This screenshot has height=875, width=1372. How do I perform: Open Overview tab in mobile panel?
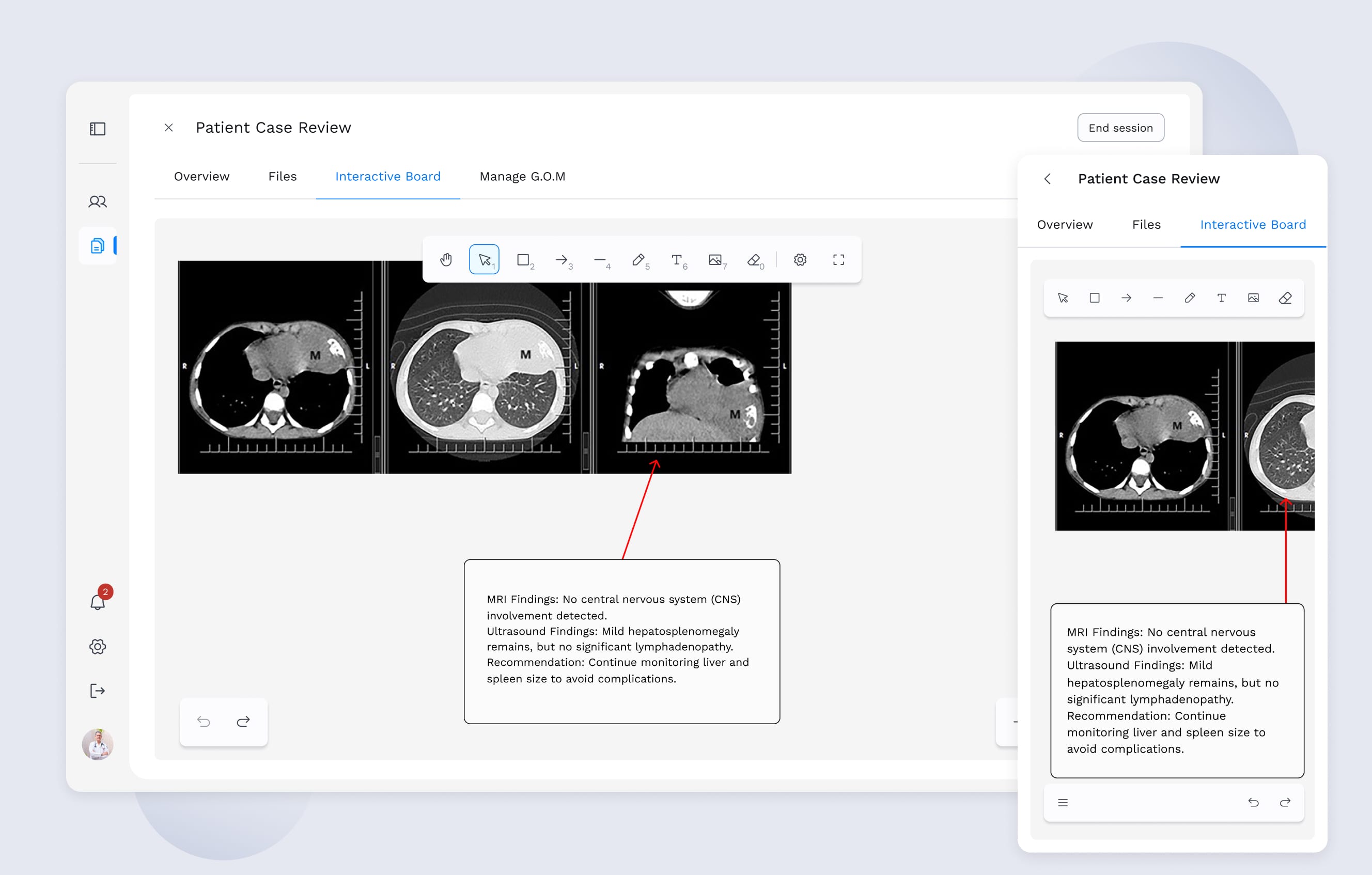point(1065,225)
